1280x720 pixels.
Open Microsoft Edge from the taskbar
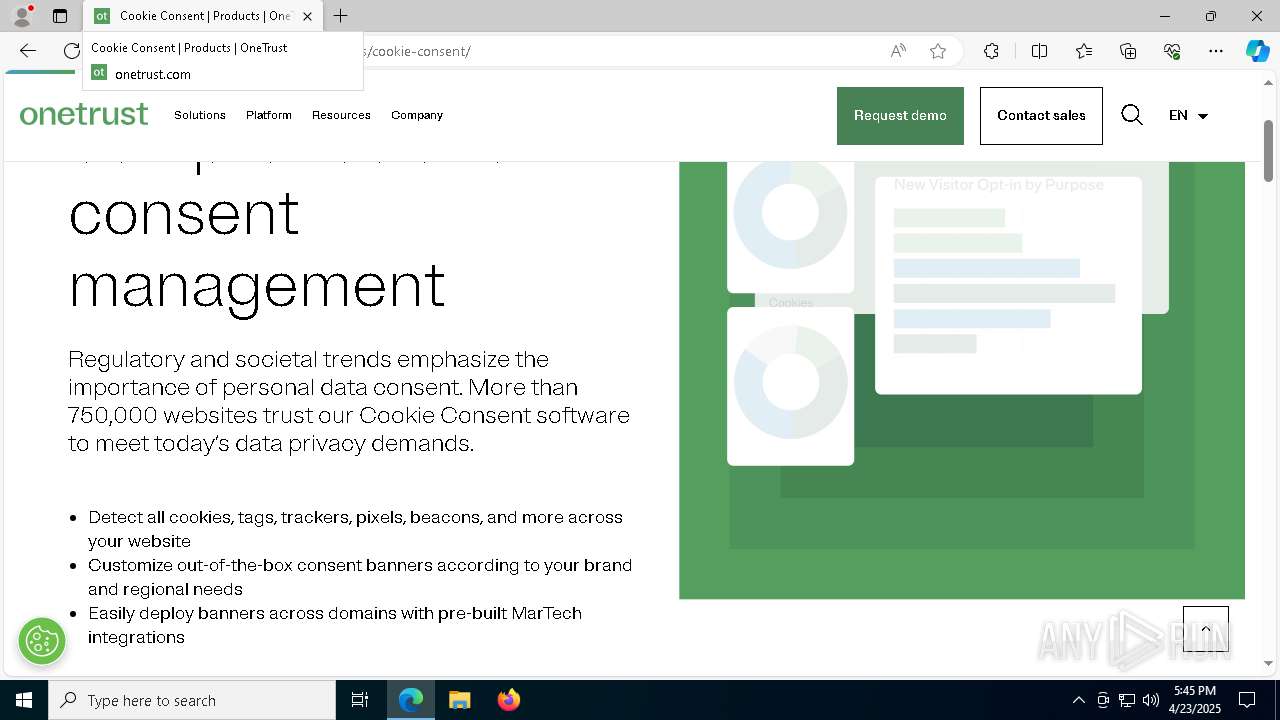click(x=411, y=700)
